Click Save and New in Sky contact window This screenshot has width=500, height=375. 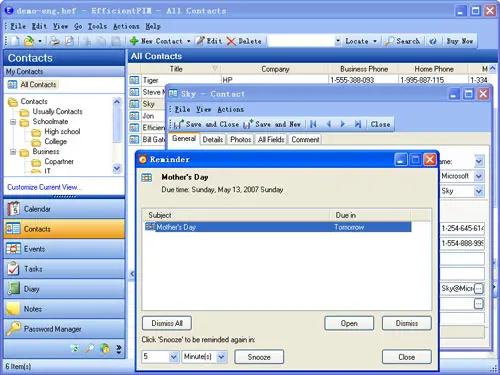click(x=272, y=124)
